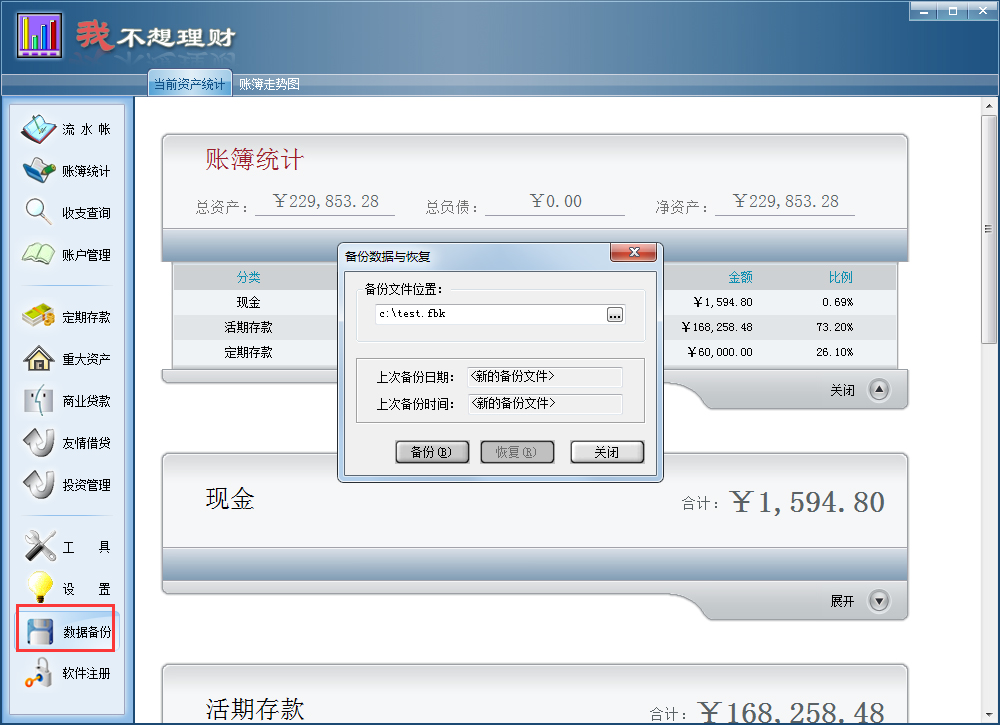Open 友情借贷 arrow icon
Screen dimensions: 1000x725
point(38,442)
